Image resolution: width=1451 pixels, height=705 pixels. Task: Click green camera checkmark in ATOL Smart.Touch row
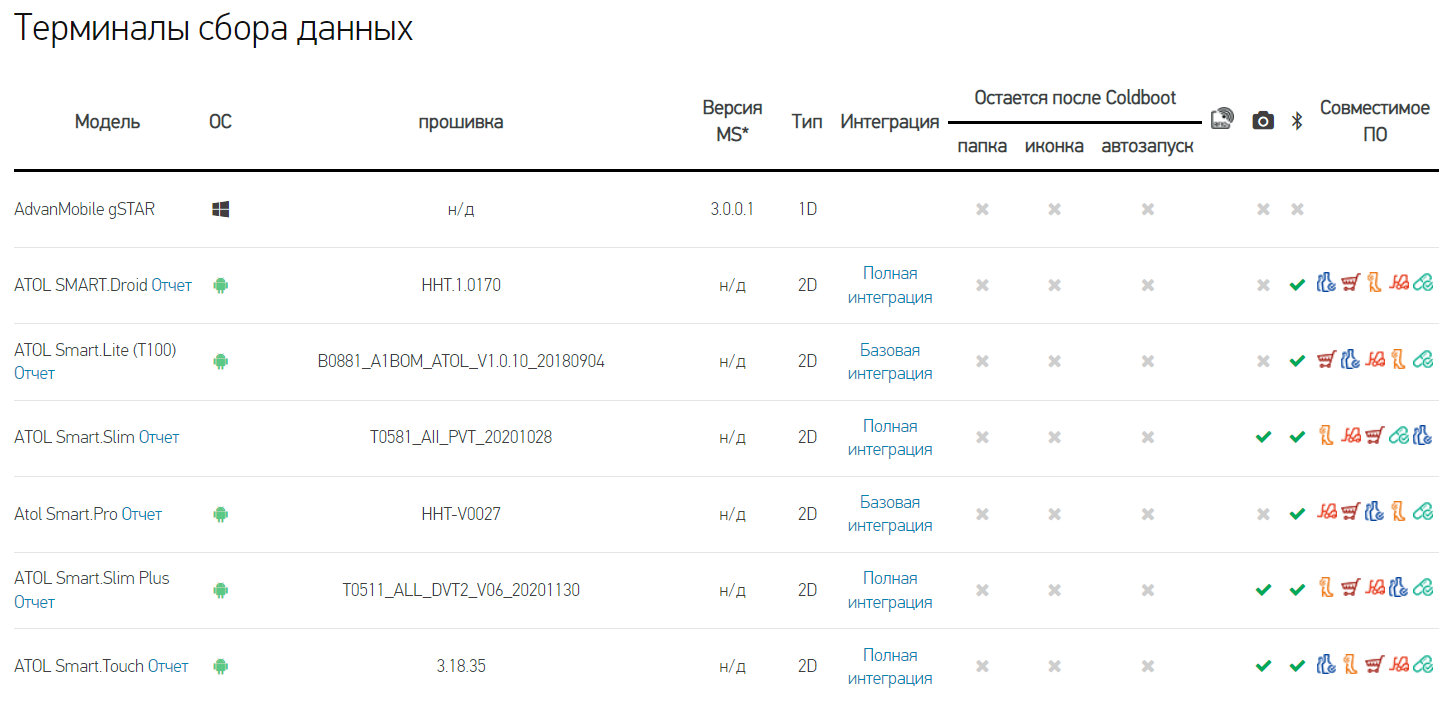click(1263, 666)
